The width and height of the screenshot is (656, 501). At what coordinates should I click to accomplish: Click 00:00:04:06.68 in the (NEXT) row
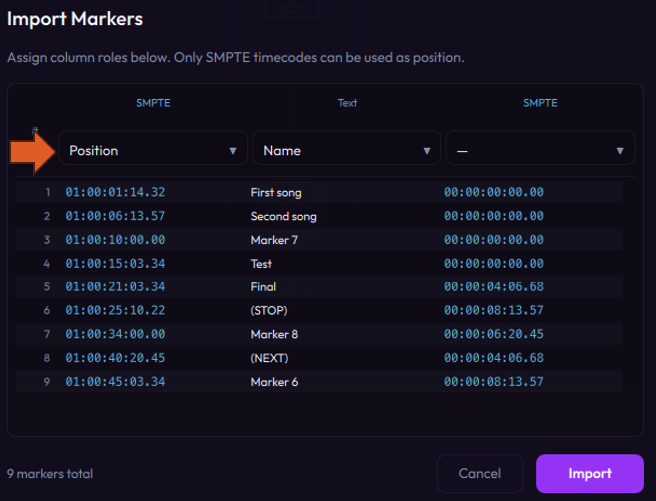click(x=494, y=358)
